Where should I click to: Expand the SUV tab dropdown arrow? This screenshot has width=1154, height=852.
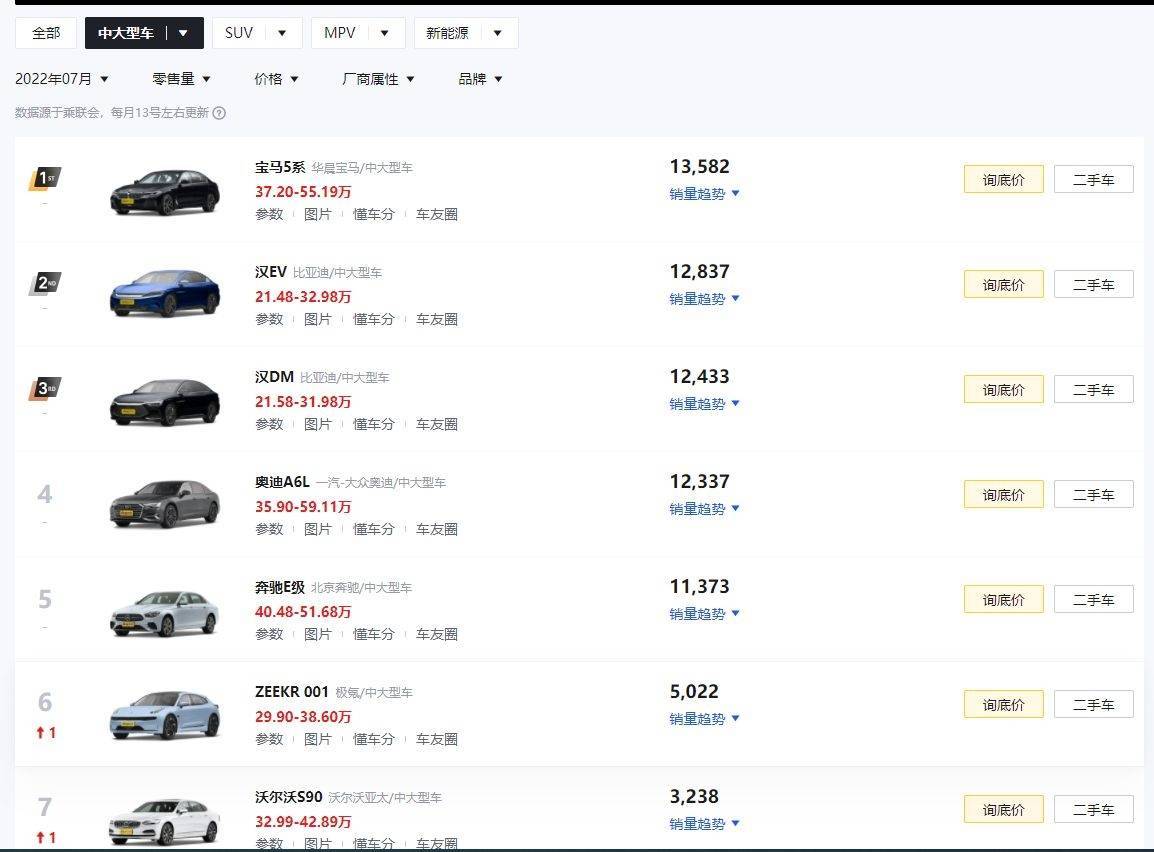pos(282,33)
